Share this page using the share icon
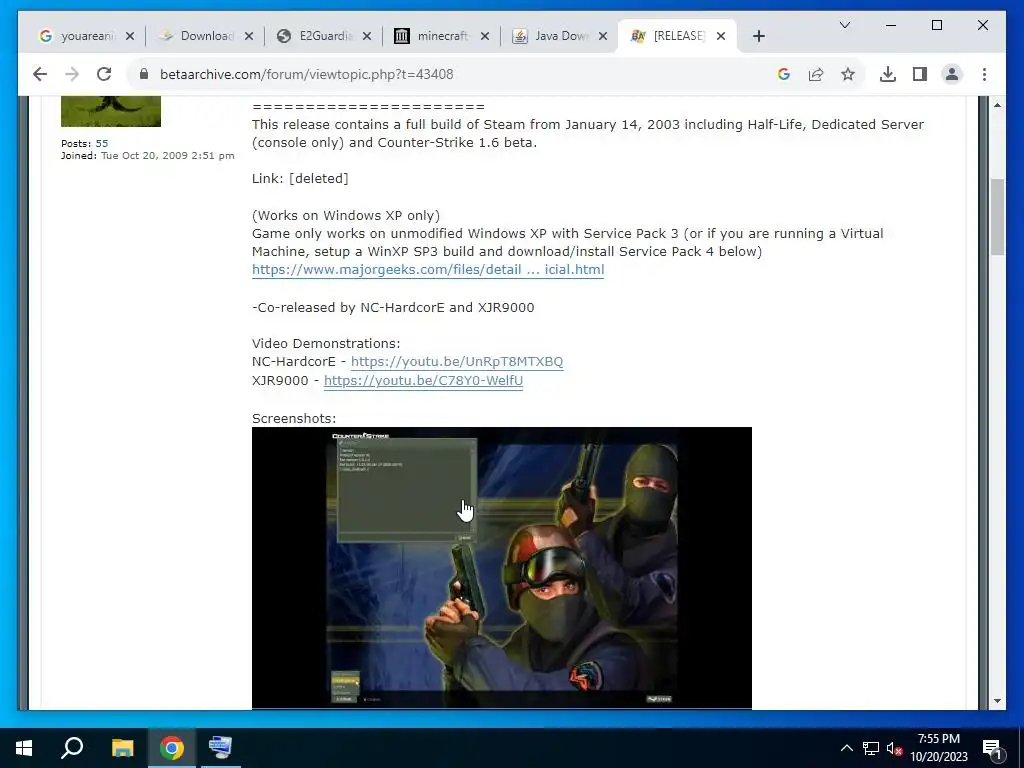Viewport: 1024px width, 768px height. pos(816,74)
